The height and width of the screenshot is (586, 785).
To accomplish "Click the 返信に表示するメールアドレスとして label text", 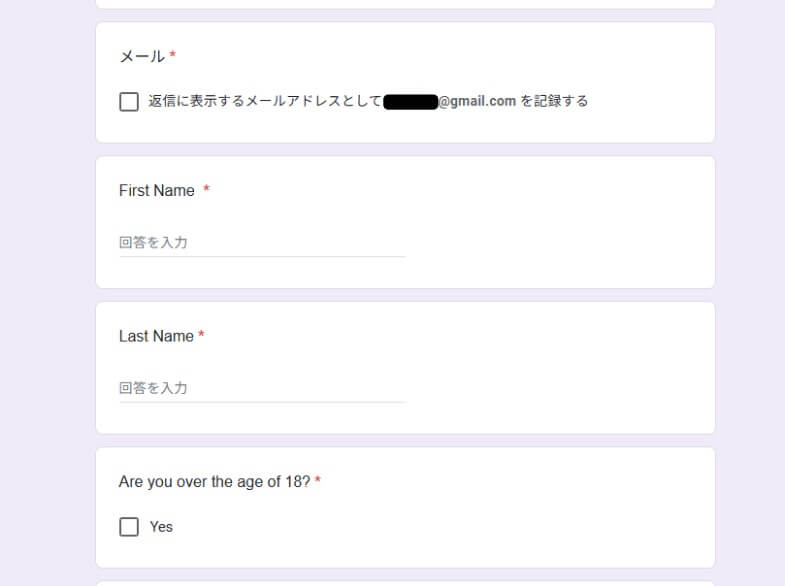I will tap(265, 101).
